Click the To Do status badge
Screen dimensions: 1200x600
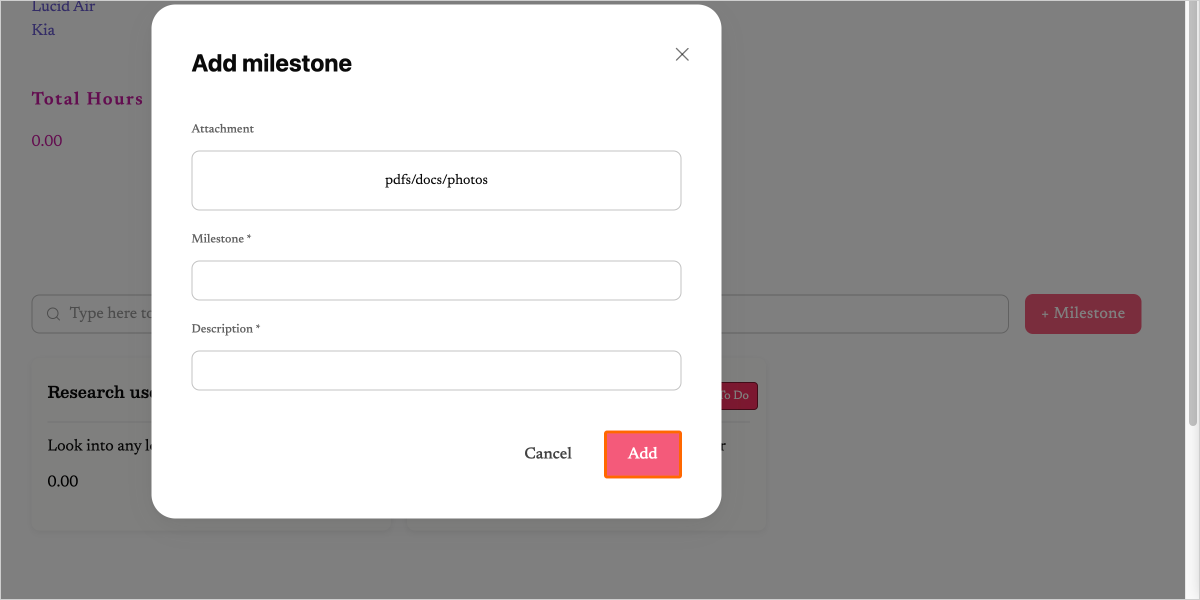tap(739, 395)
